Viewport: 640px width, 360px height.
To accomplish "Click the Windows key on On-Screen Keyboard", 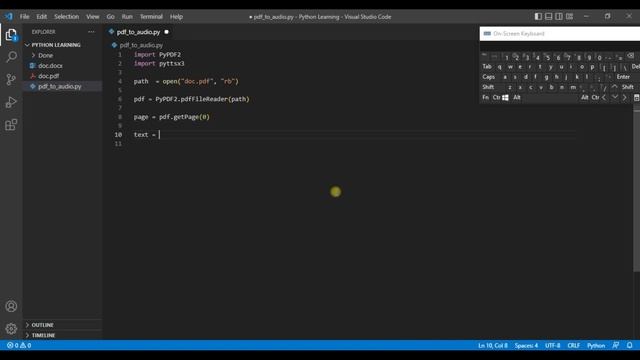I will coord(505,98).
